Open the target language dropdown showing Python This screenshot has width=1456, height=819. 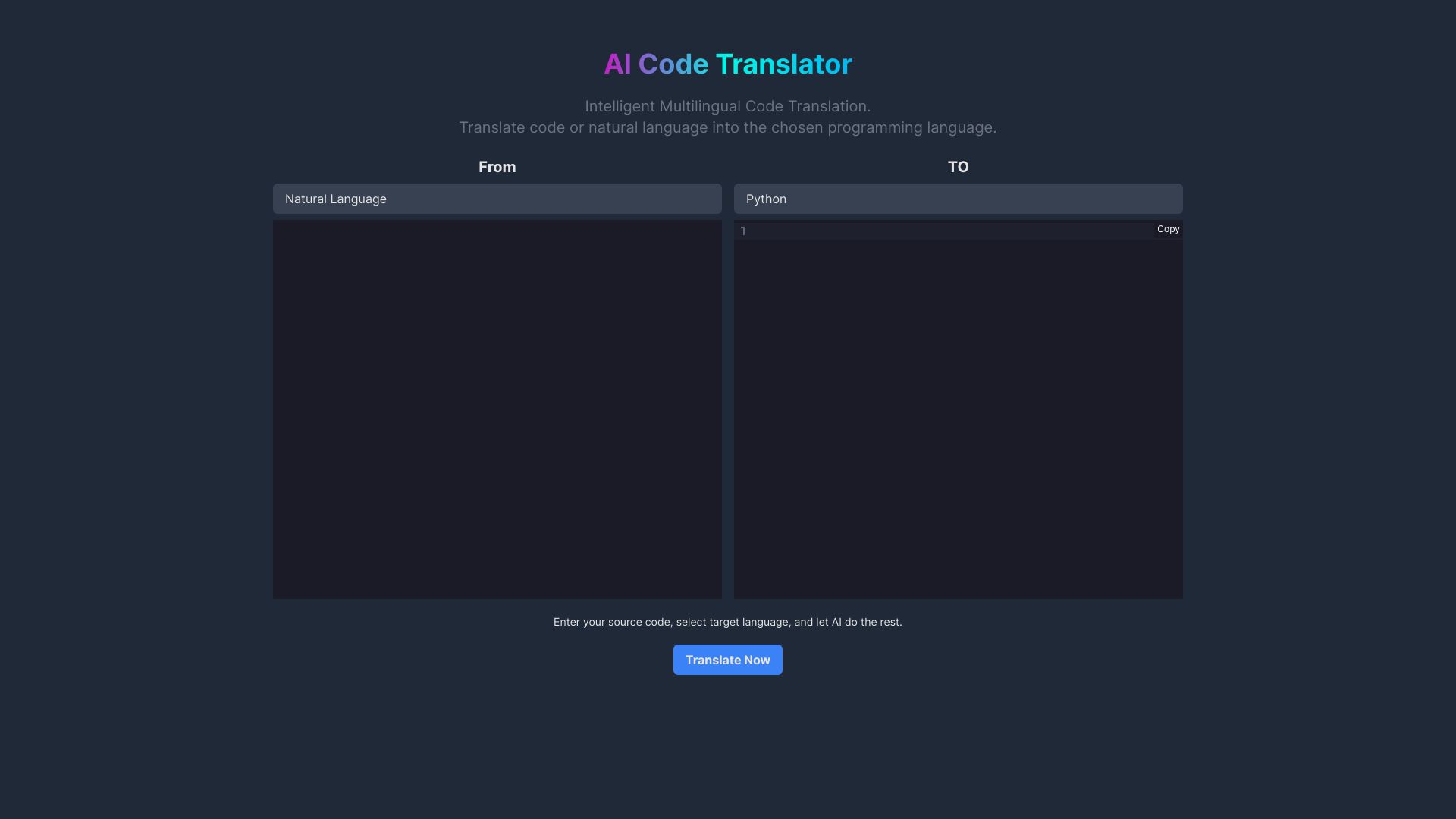pyautogui.click(x=958, y=199)
